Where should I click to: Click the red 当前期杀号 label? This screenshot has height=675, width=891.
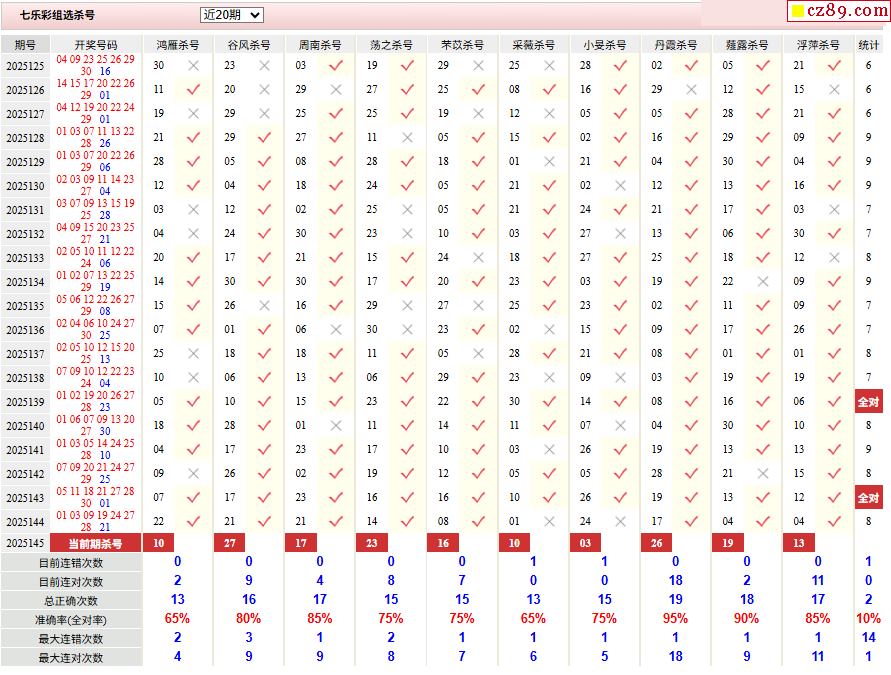point(95,543)
